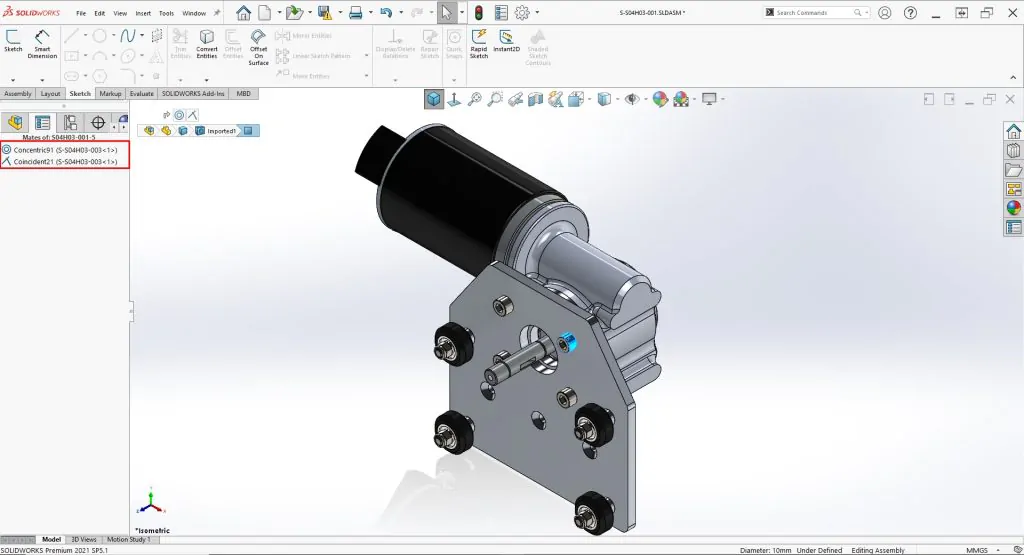The height and width of the screenshot is (555, 1024).
Task: Switch to the SOLIDWORKS Add-Ins tab
Action: 193,93
